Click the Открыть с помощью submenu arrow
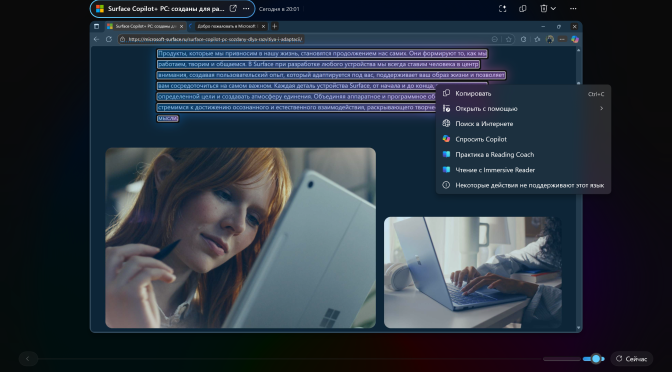672x372 pixels. 601,108
